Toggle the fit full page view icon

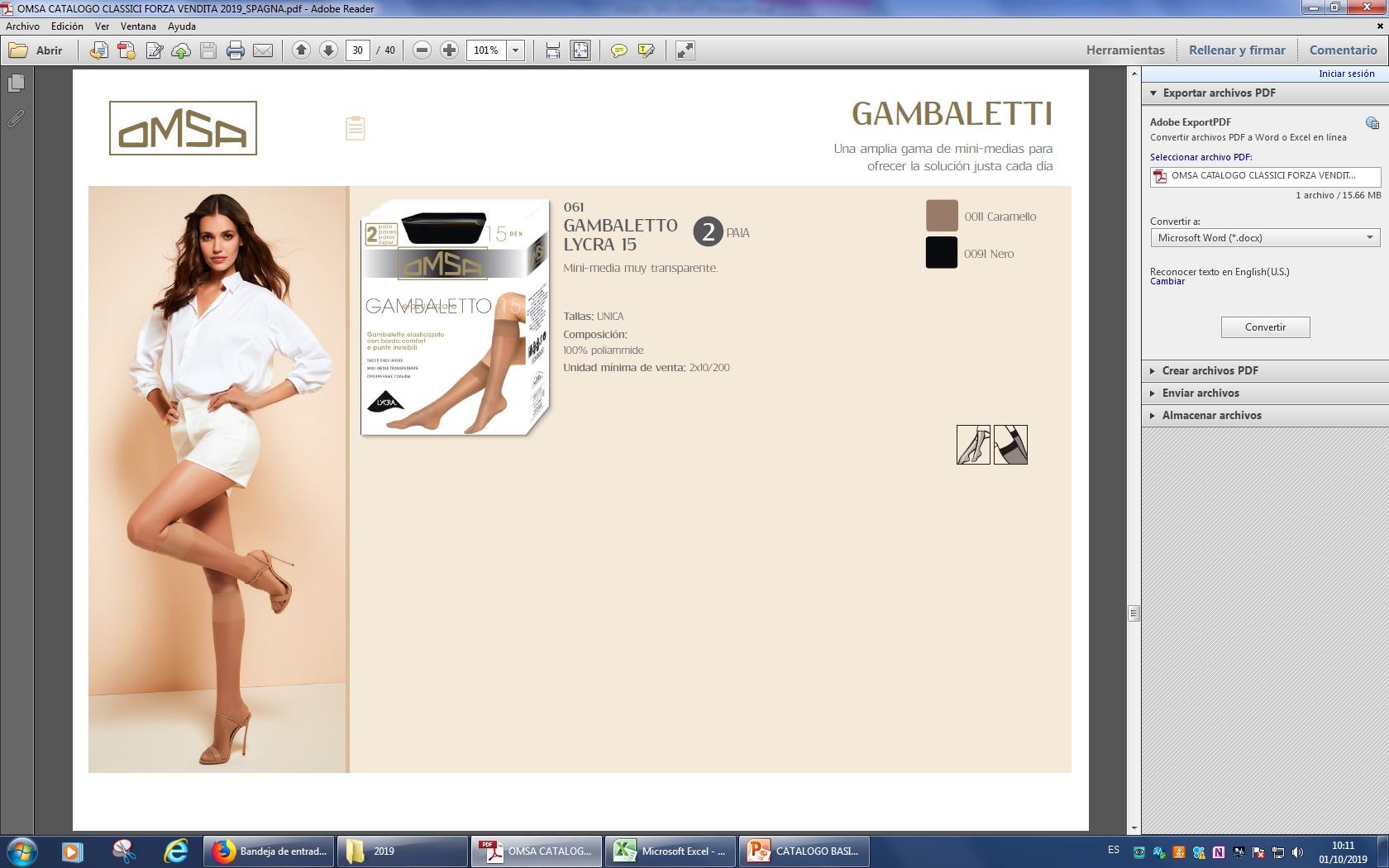(x=580, y=50)
